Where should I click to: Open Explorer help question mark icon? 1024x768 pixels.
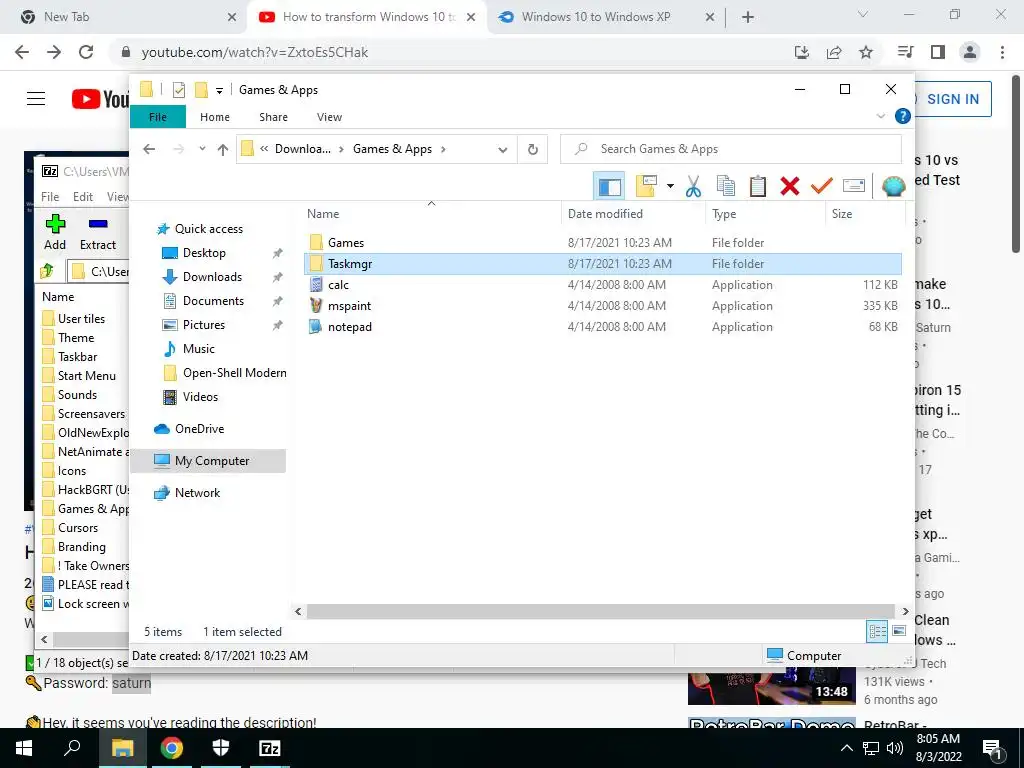tap(903, 116)
